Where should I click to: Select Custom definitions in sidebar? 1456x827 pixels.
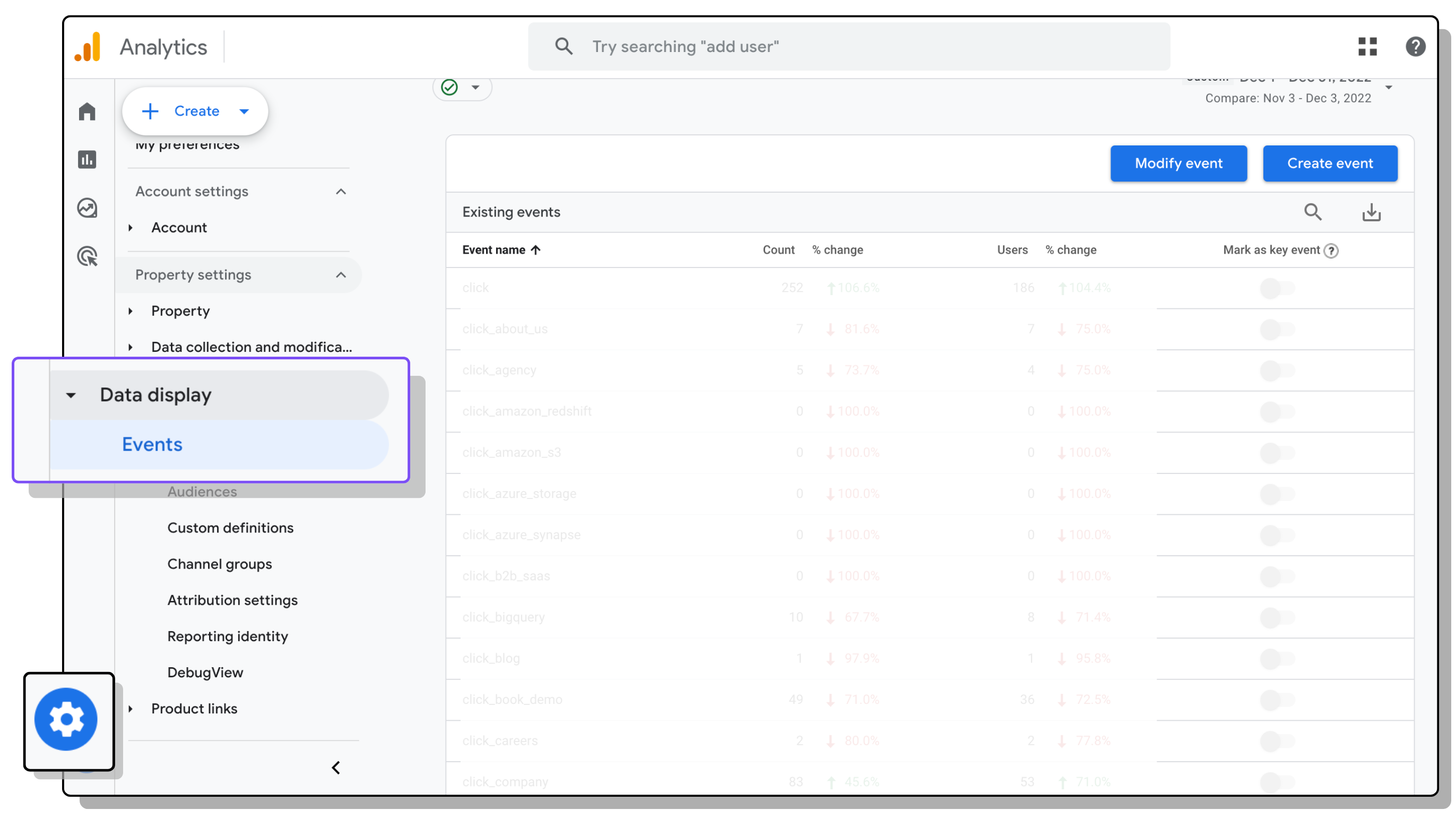pyautogui.click(x=230, y=528)
